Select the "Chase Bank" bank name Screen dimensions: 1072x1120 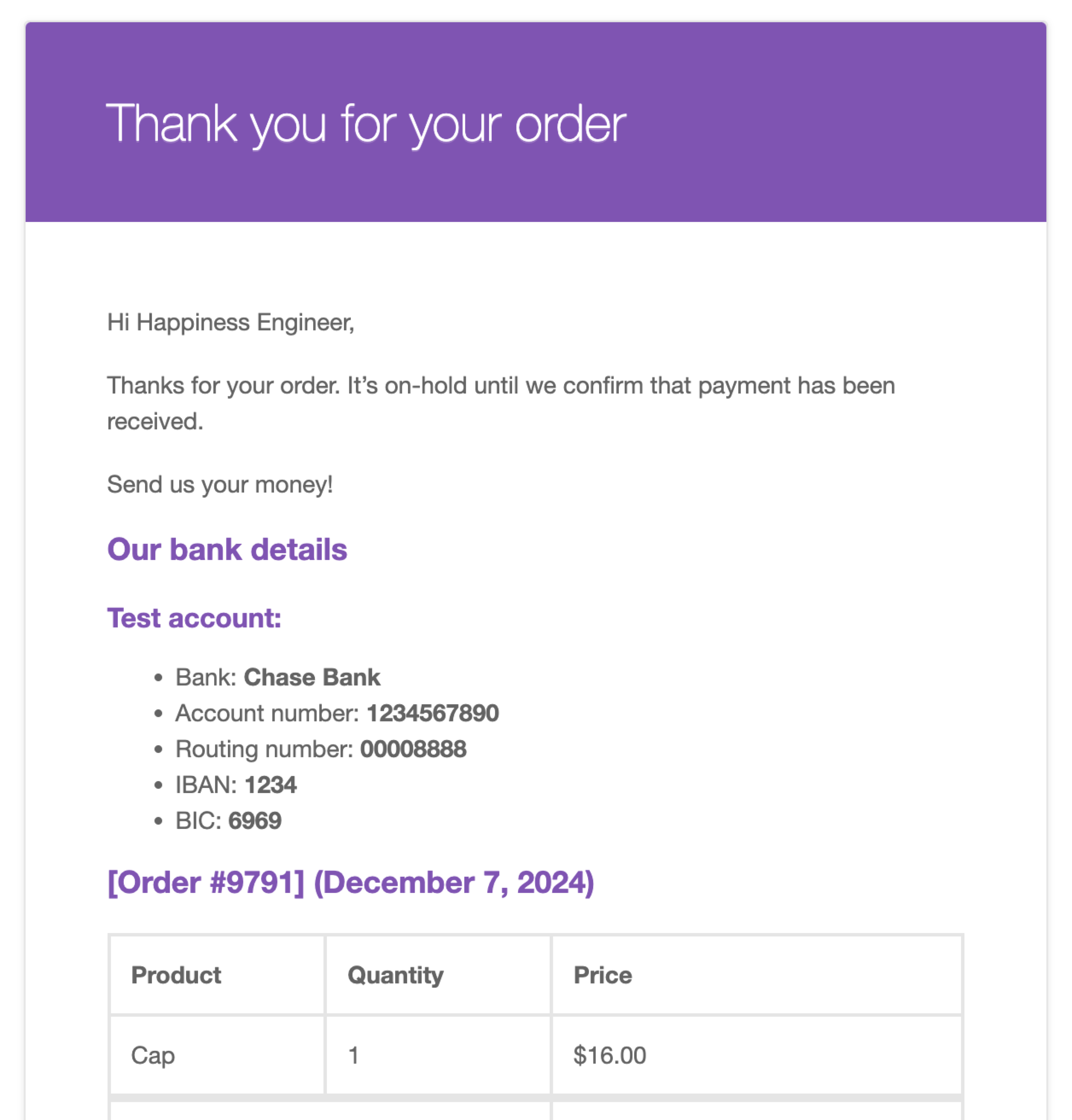(312, 678)
